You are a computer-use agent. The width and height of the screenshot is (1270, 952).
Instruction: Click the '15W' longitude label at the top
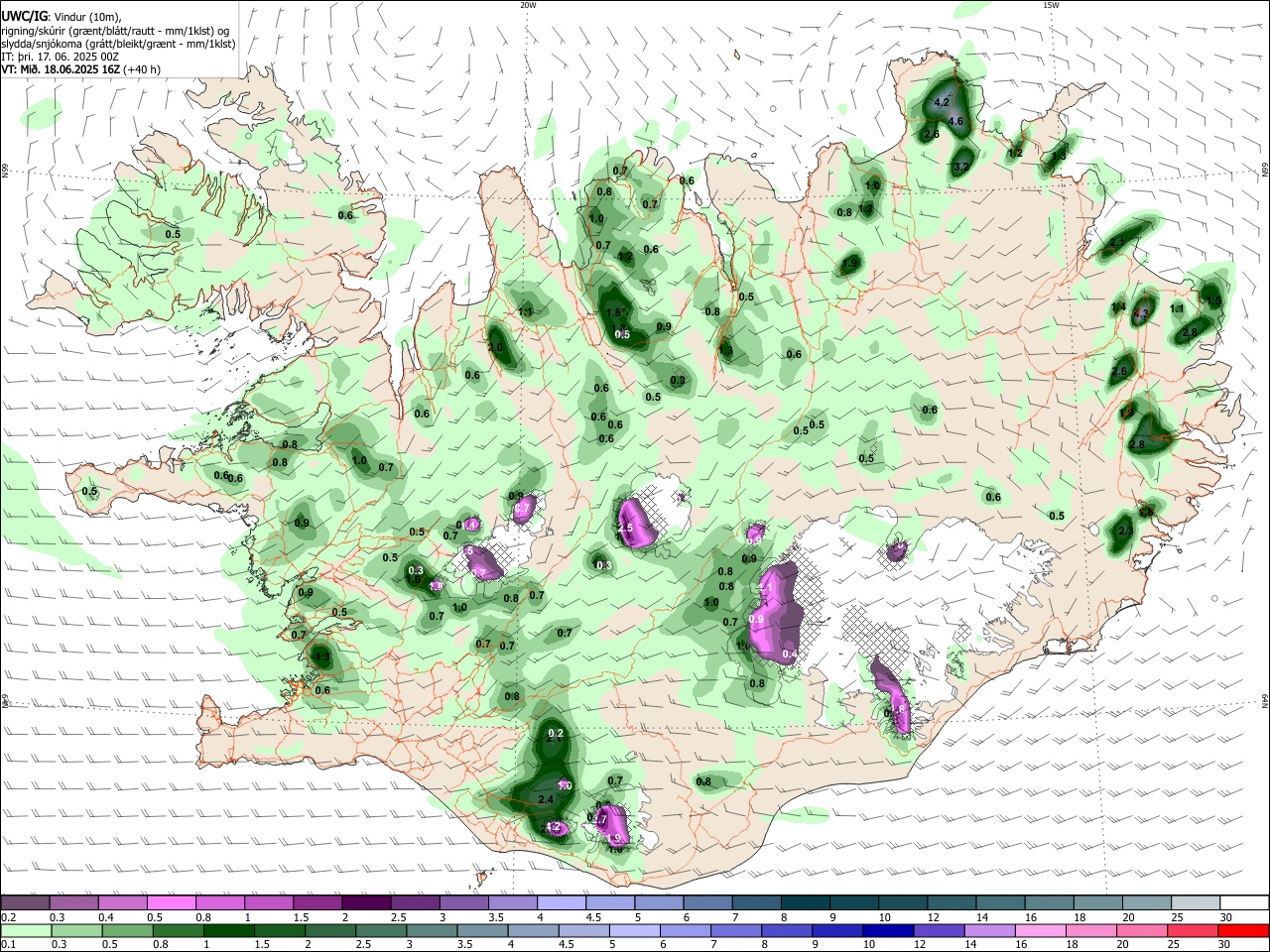[1050, 5]
